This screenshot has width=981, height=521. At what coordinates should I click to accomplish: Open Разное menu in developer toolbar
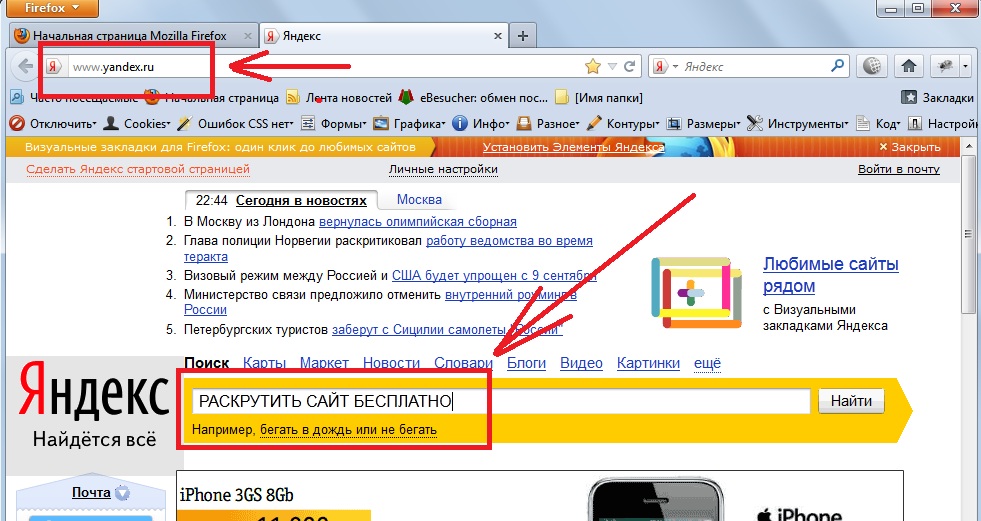(548, 124)
